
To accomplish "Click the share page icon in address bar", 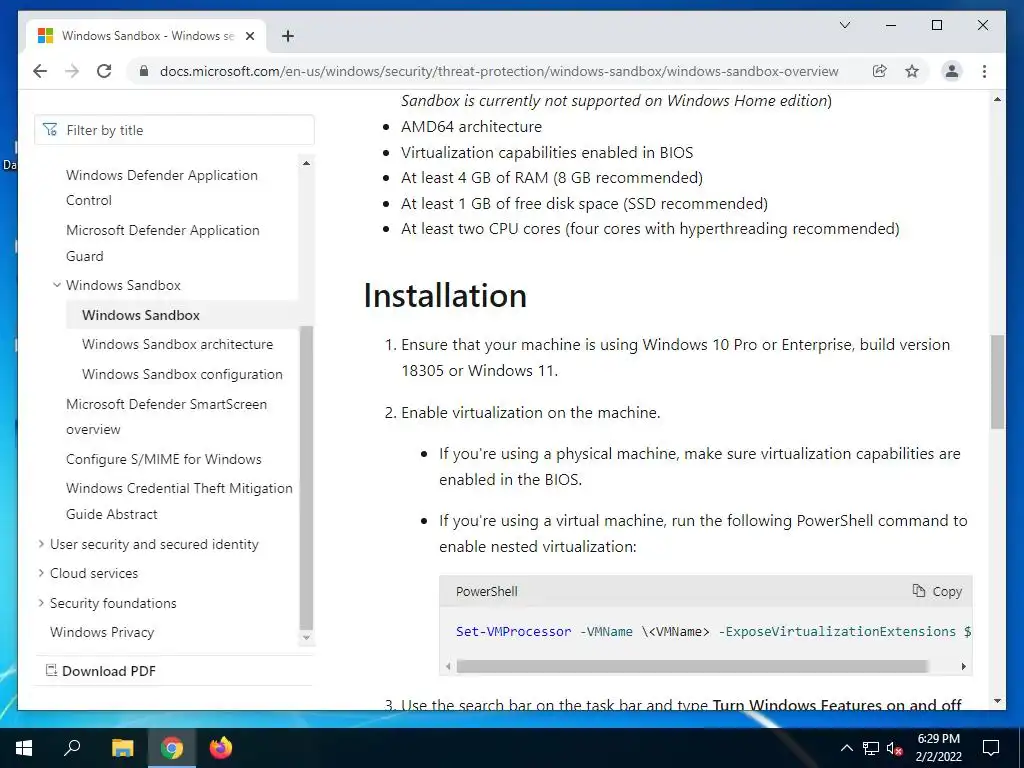I will click(x=880, y=71).
